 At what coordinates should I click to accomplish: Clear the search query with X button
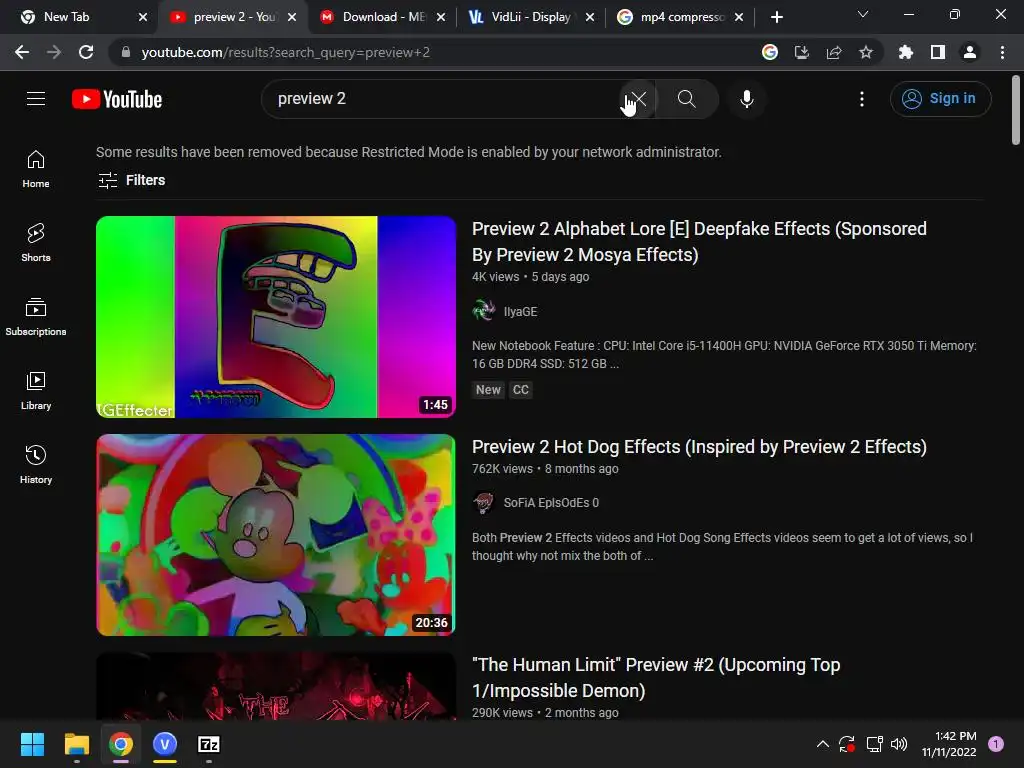(x=638, y=99)
